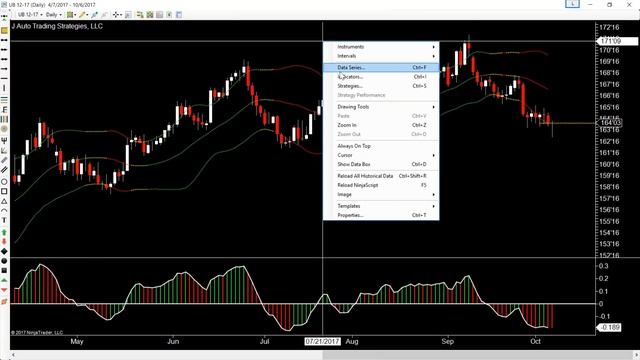Open the cursor crosshair tool in toolbar
The height and width of the screenshot is (360, 640).
[117, 15]
